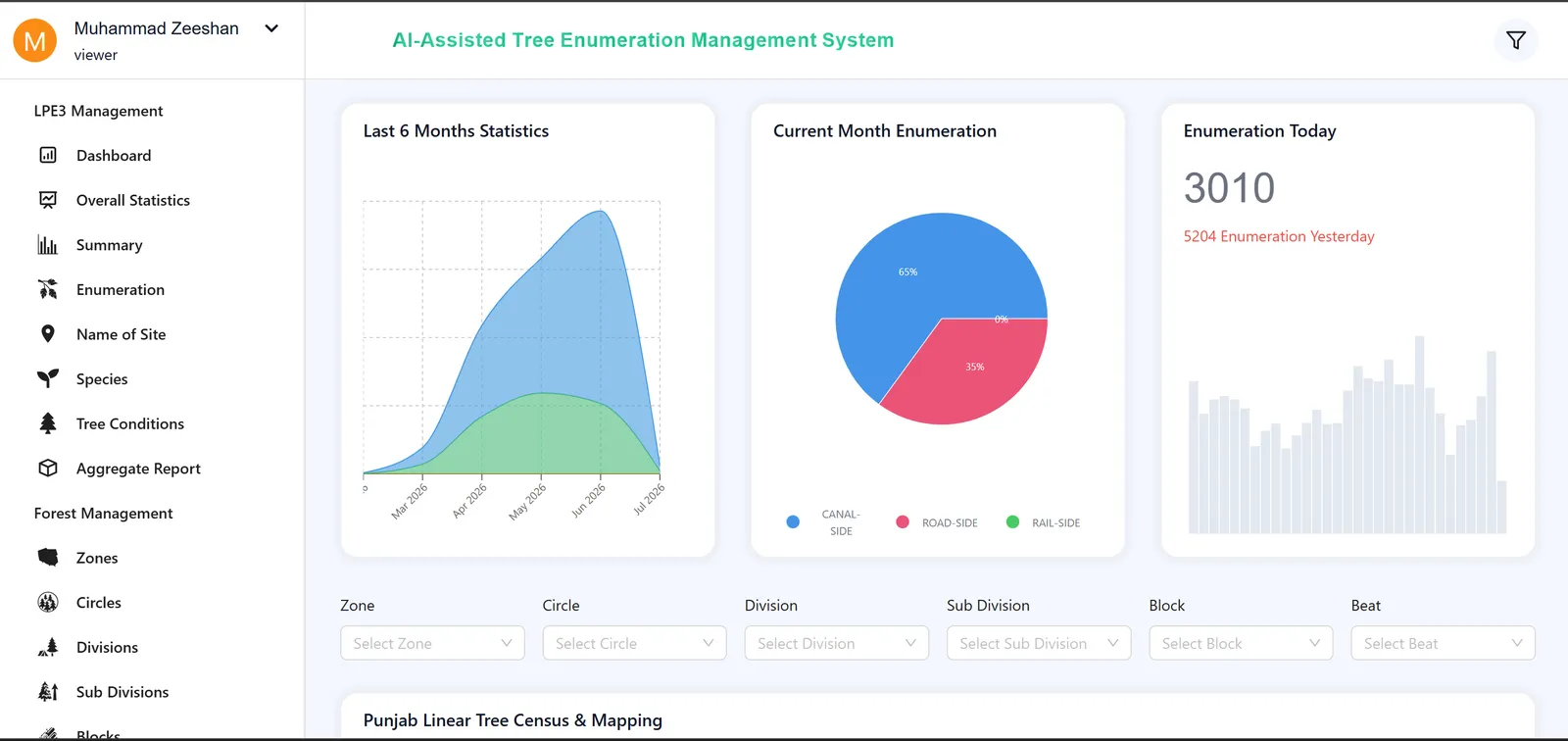1568x741 pixels.
Task: Open the Select Zone dropdown
Action: [x=432, y=643]
